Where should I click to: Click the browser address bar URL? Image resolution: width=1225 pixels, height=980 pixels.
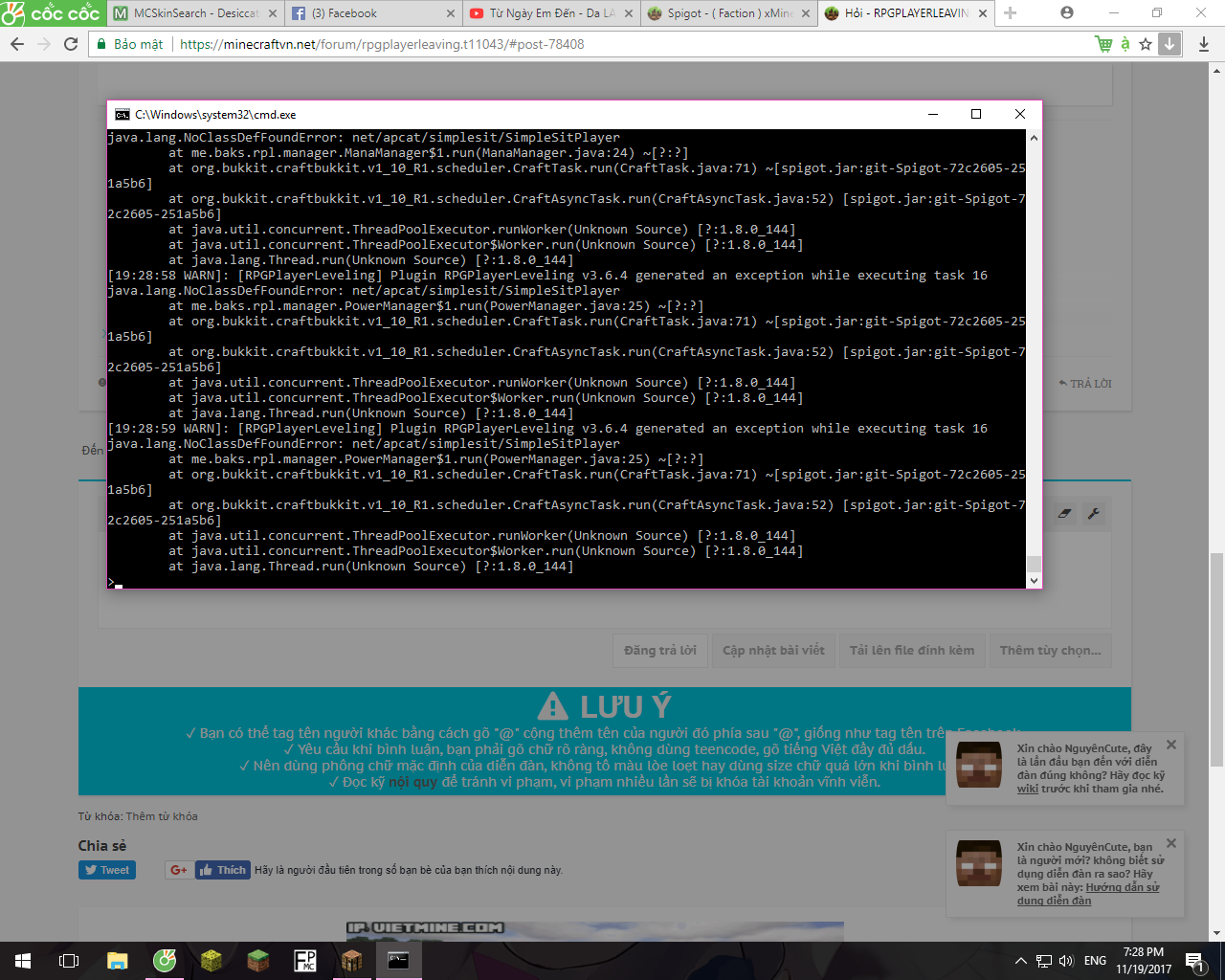click(x=382, y=44)
